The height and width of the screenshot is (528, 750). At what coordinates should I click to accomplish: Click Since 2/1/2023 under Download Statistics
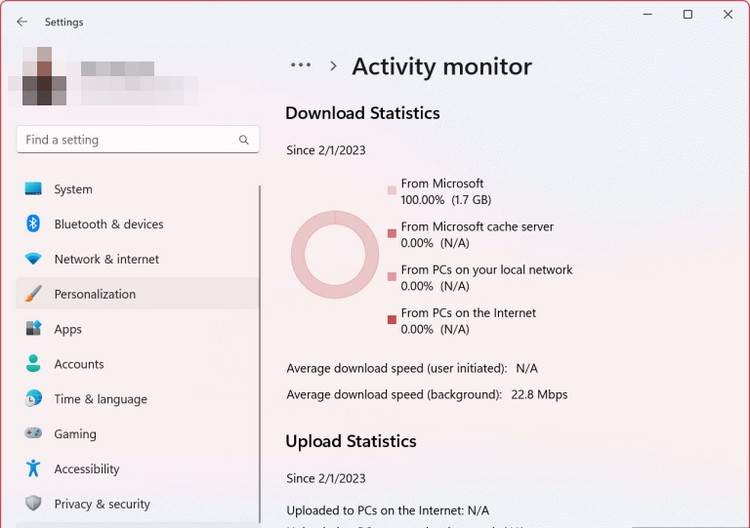click(326, 150)
